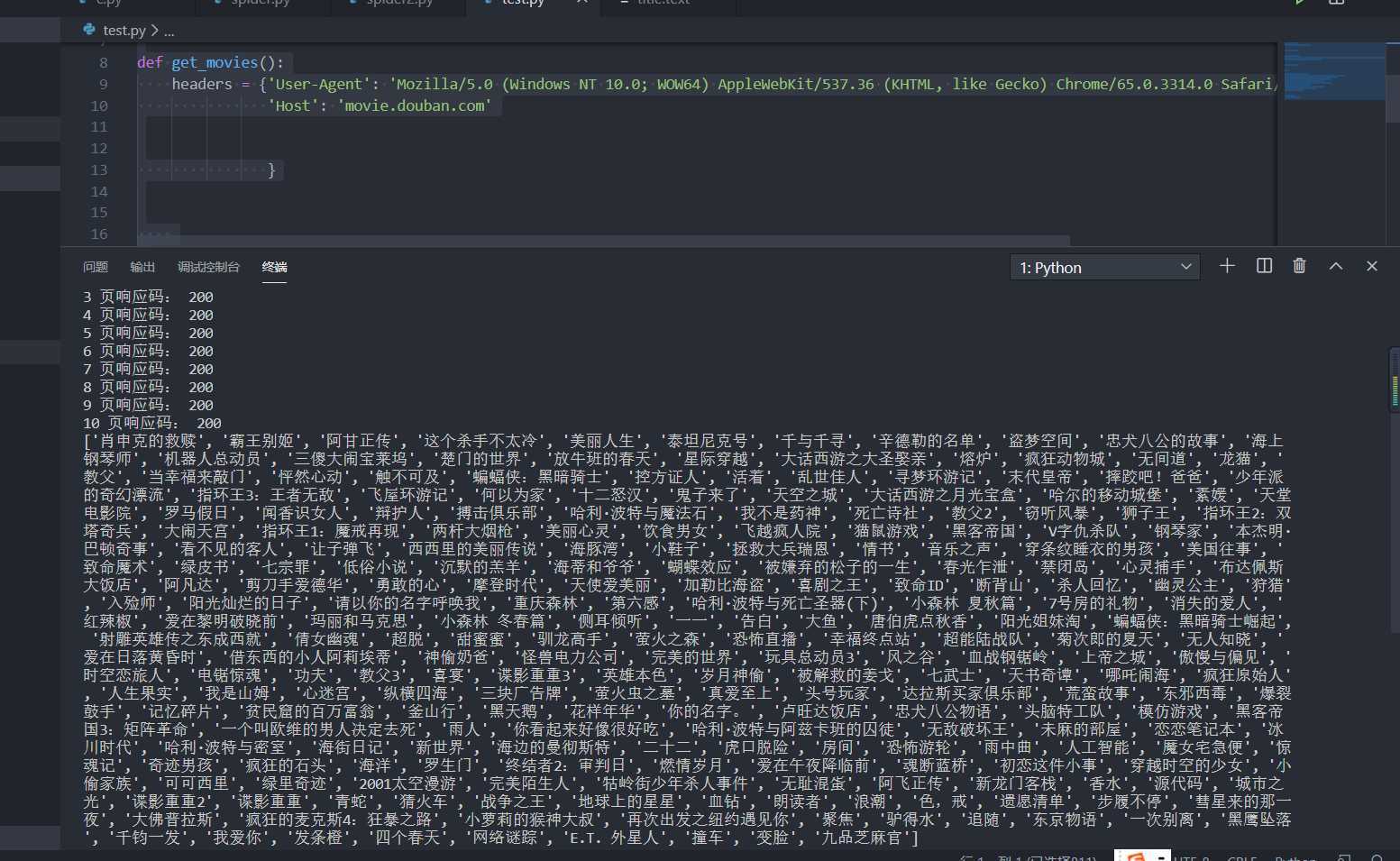Click the editor horizontal scrollbar
The image size is (1400, 861).
point(604,241)
